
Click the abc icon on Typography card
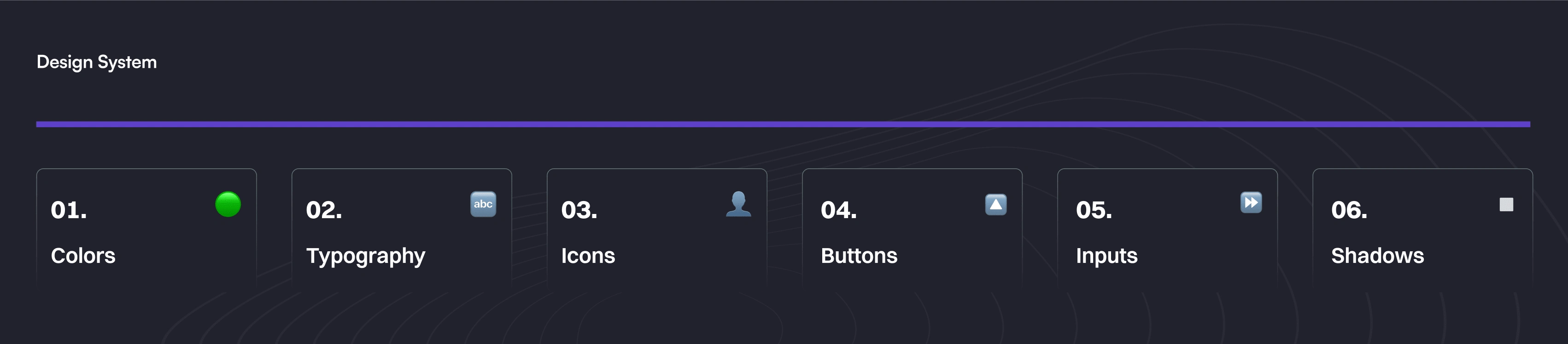click(483, 204)
